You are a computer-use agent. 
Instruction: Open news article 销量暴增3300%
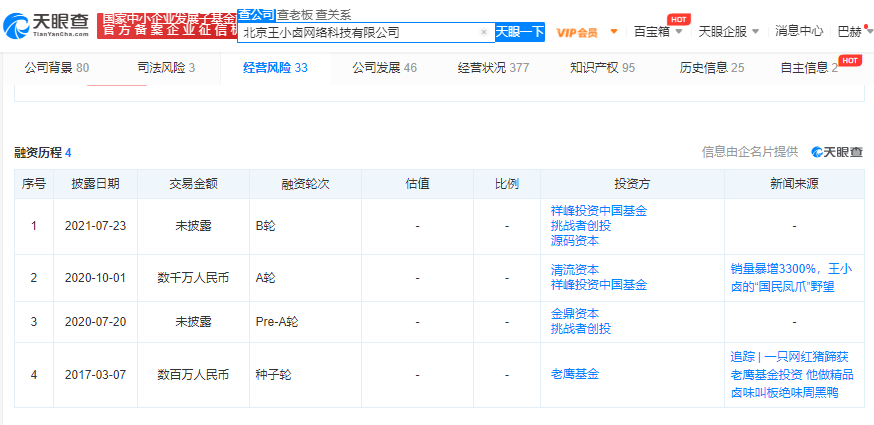pos(792,278)
